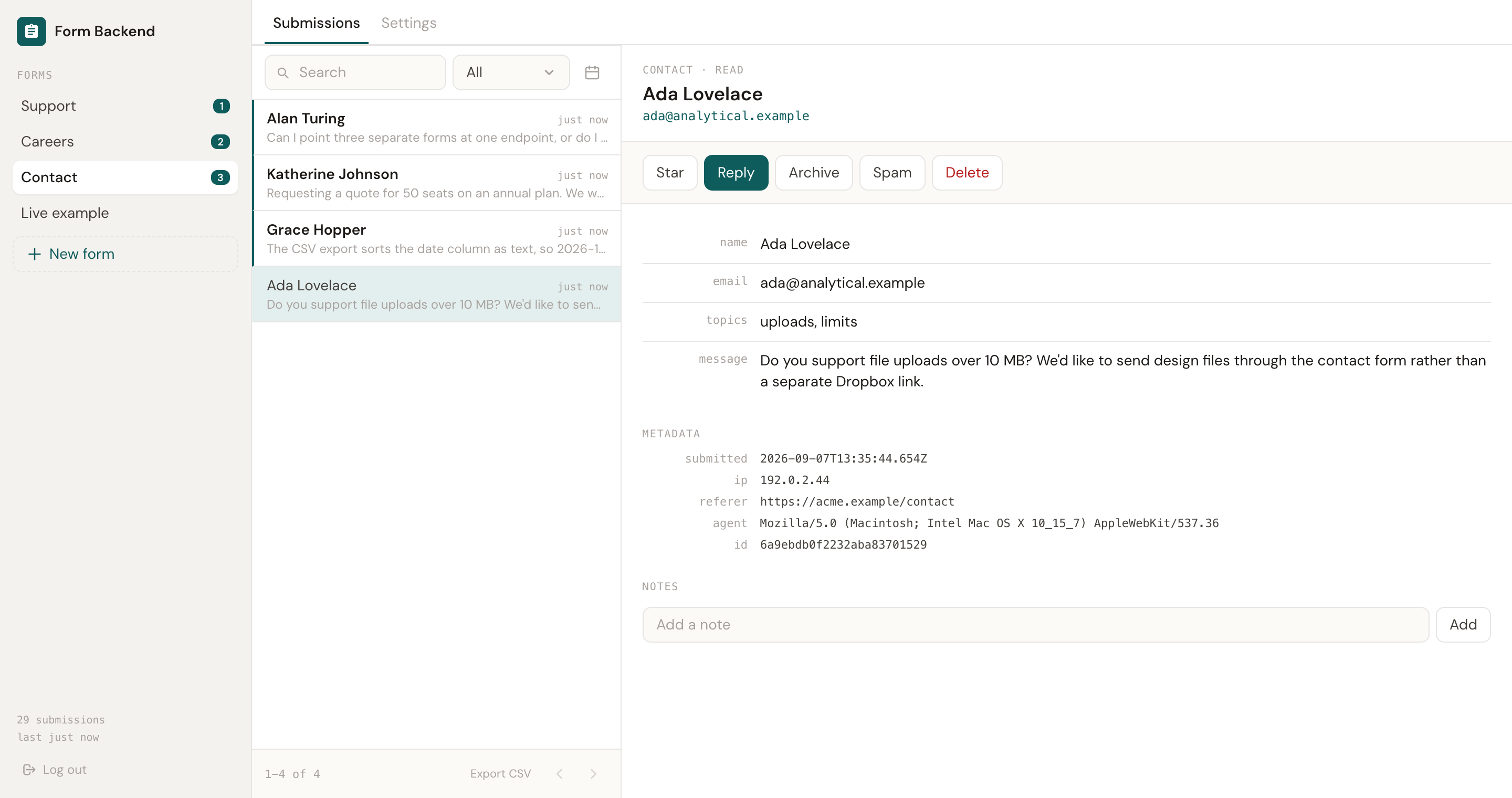Viewport: 1512px width, 798px height.
Task: Open the Support form
Action: [x=125, y=106]
